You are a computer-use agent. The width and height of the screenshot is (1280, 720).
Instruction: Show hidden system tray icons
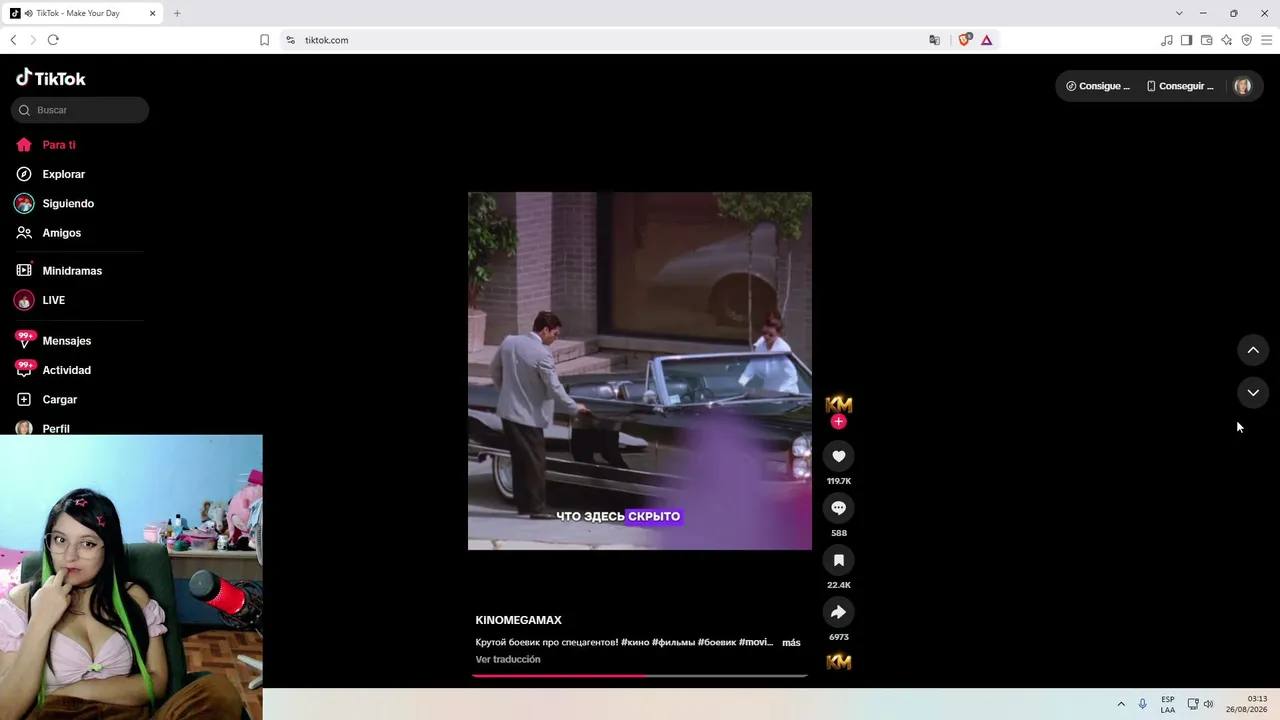point(1120,704)
